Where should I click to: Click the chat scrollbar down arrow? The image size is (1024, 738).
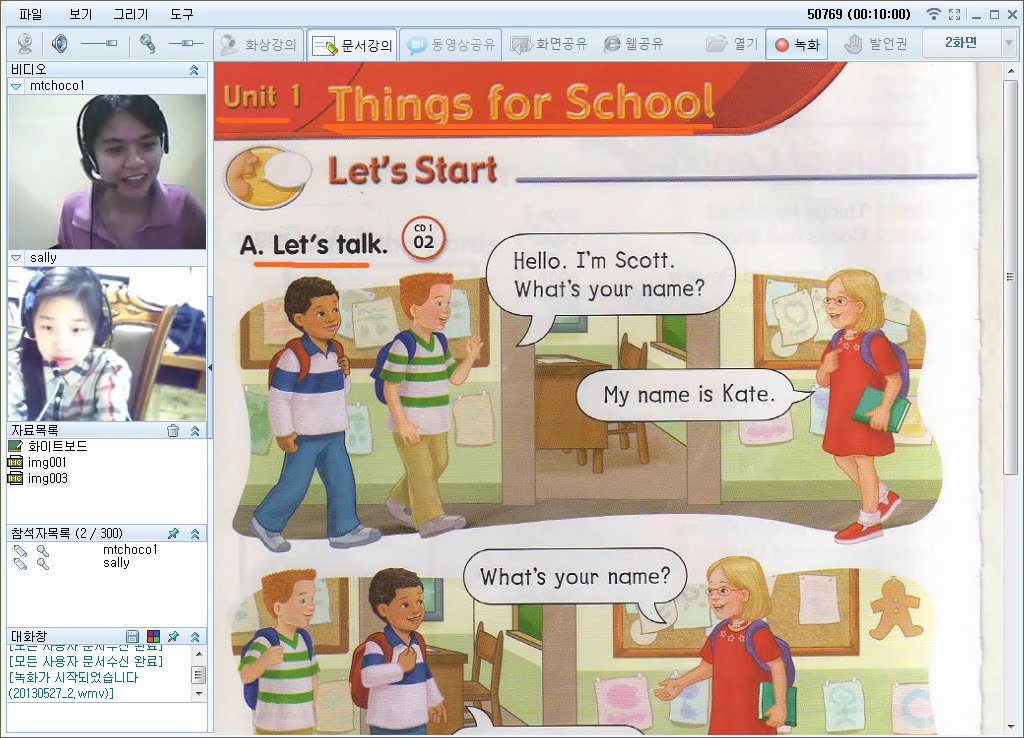pos(199,694)
